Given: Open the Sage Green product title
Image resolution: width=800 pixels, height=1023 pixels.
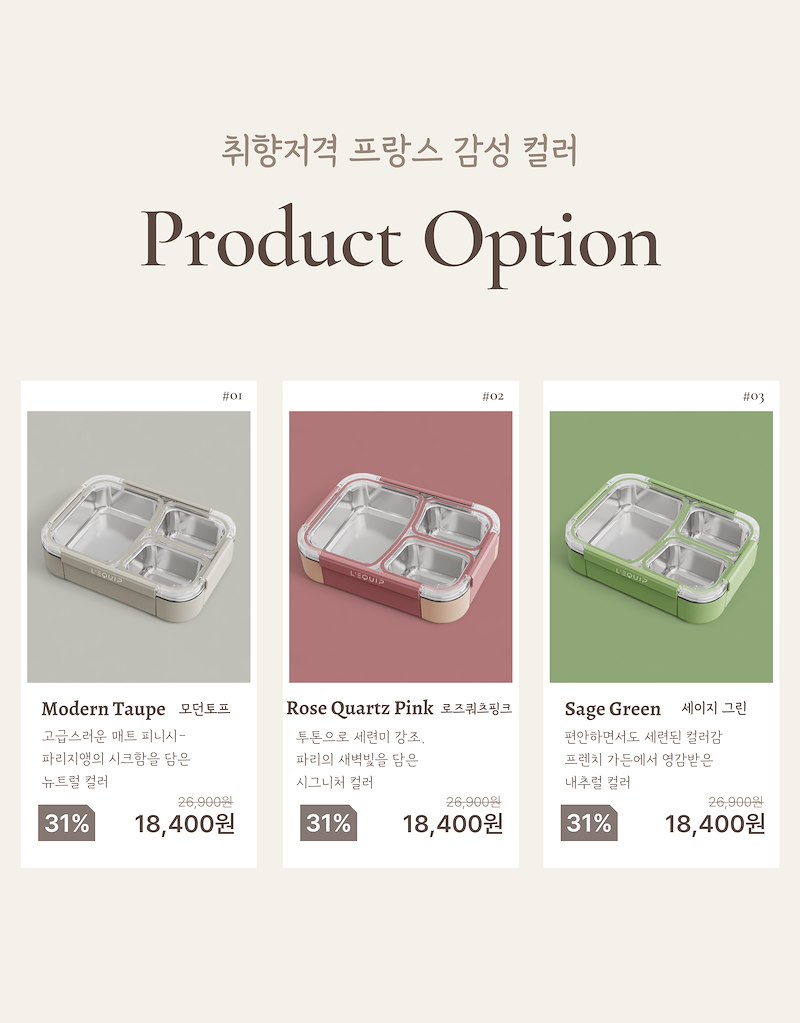Looking at the screenshot, I should (612, 709).
